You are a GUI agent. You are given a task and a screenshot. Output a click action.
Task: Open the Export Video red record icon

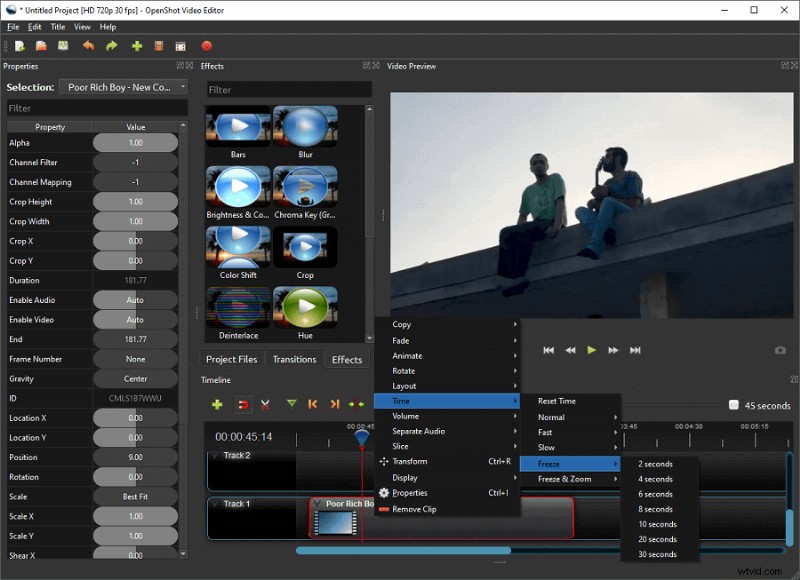pos(206,46)
